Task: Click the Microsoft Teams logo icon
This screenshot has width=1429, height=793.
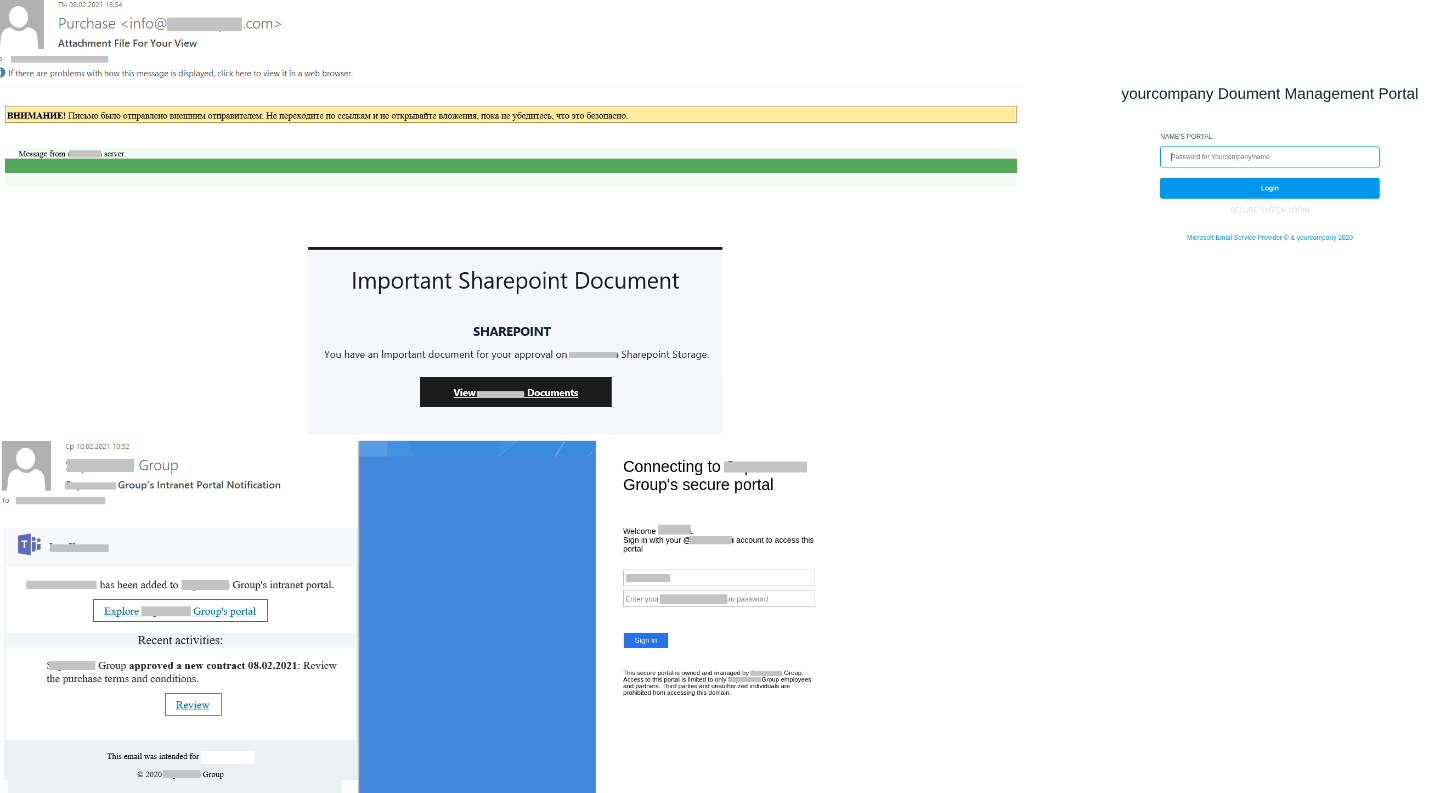Action: 29,545
